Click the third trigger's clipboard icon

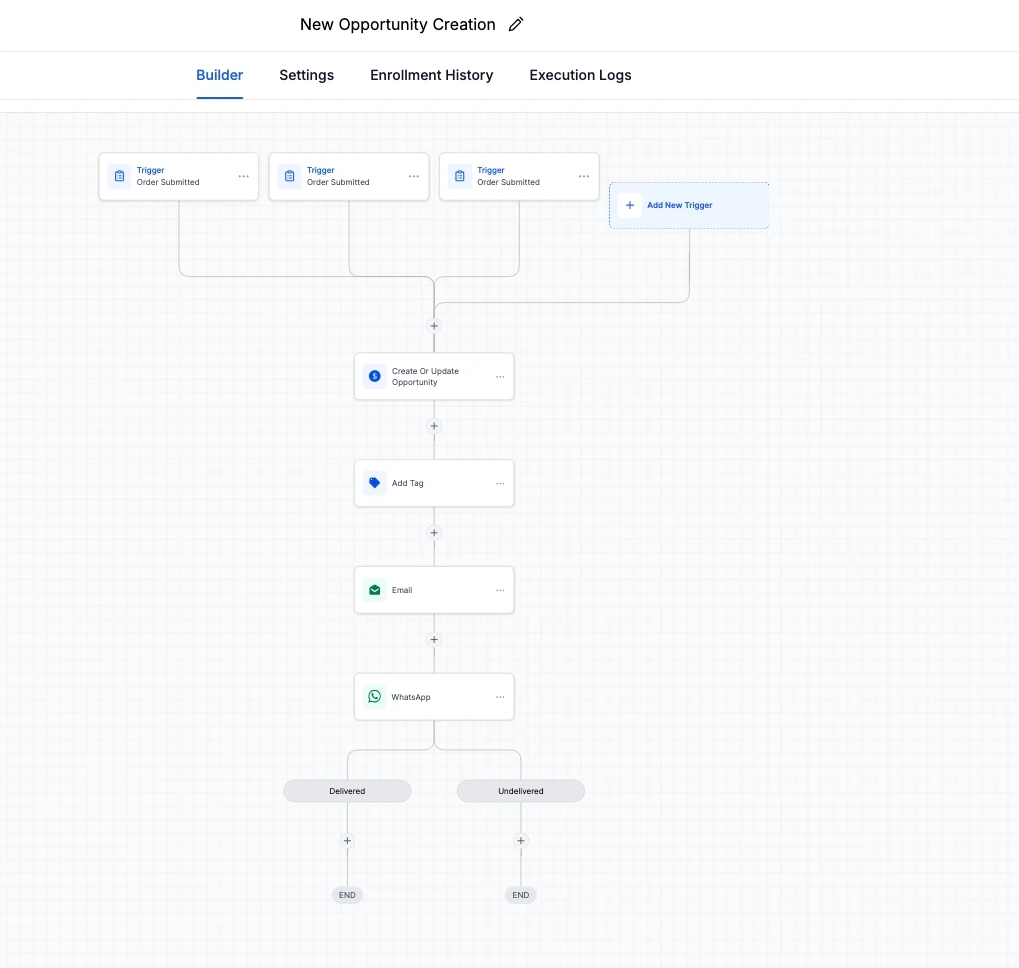point(460,176)
